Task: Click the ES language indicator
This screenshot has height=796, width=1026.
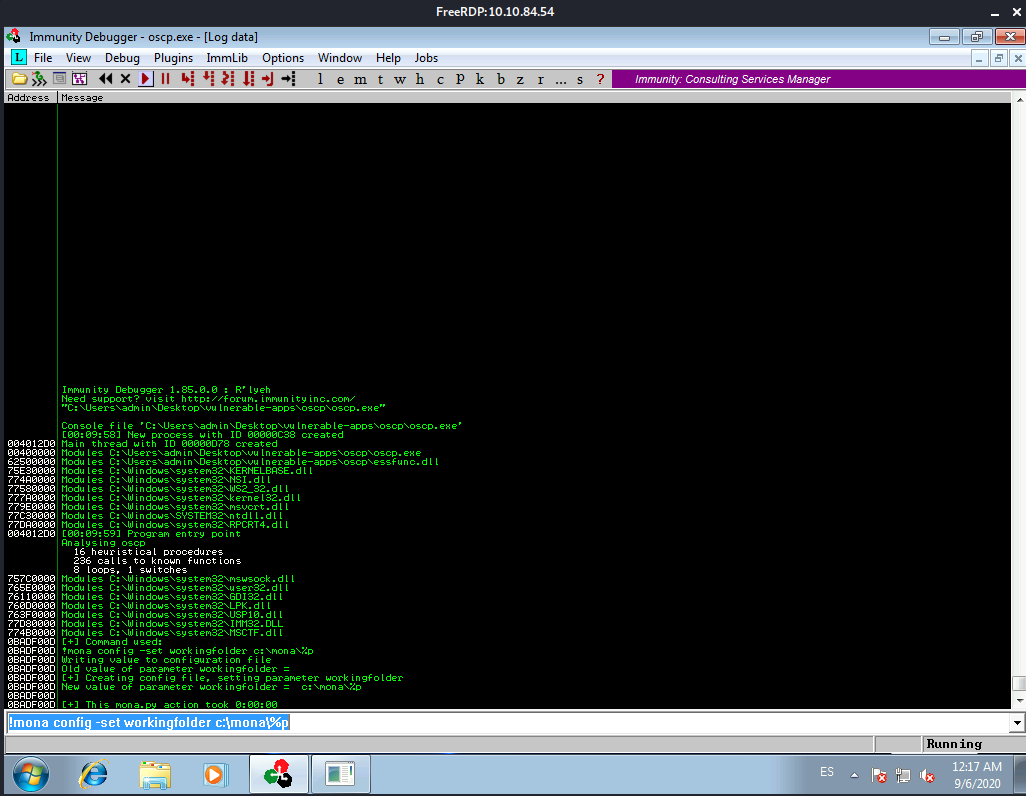Action: coord(827,772)
